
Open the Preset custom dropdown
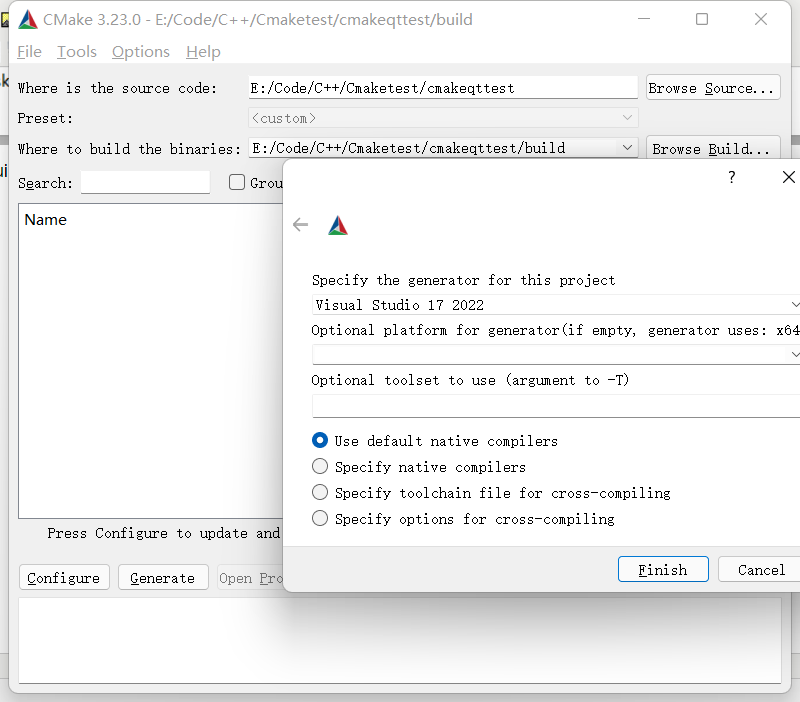(x=443, y=118)
